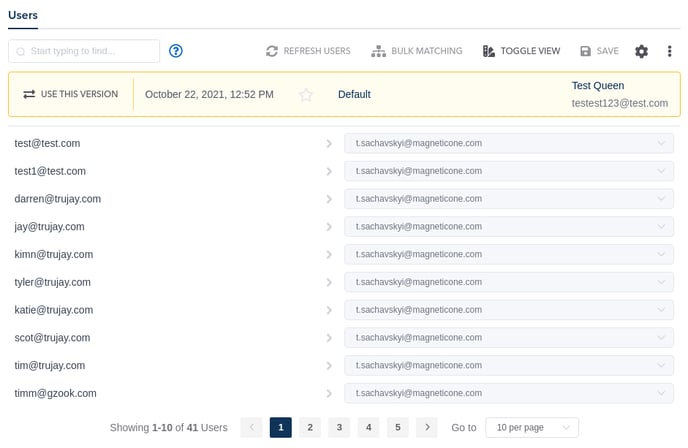
Task: Open matching dropdown for scot@trujay.com
Action: [x=509, y=337]
